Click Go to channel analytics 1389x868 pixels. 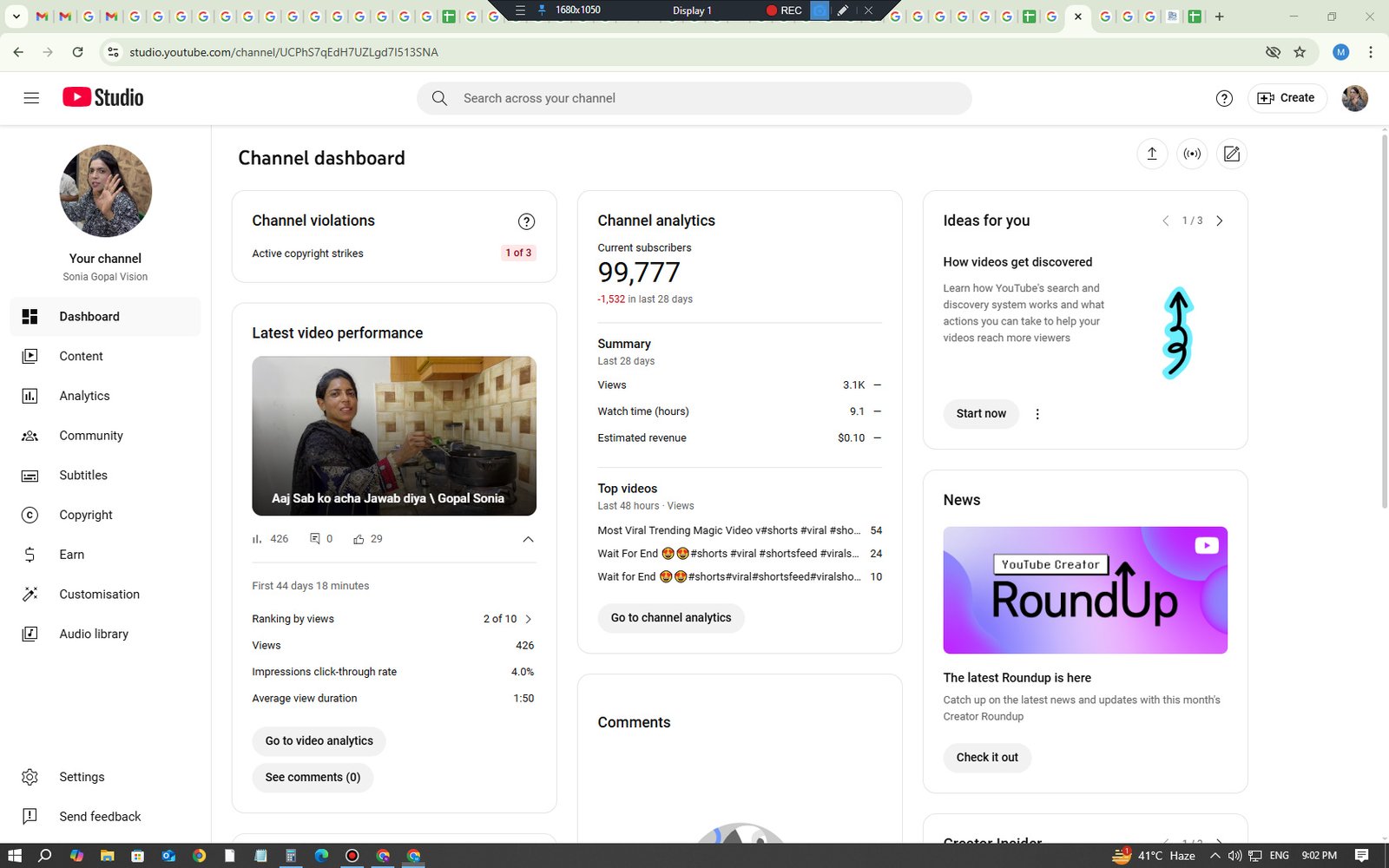point(671,618)
